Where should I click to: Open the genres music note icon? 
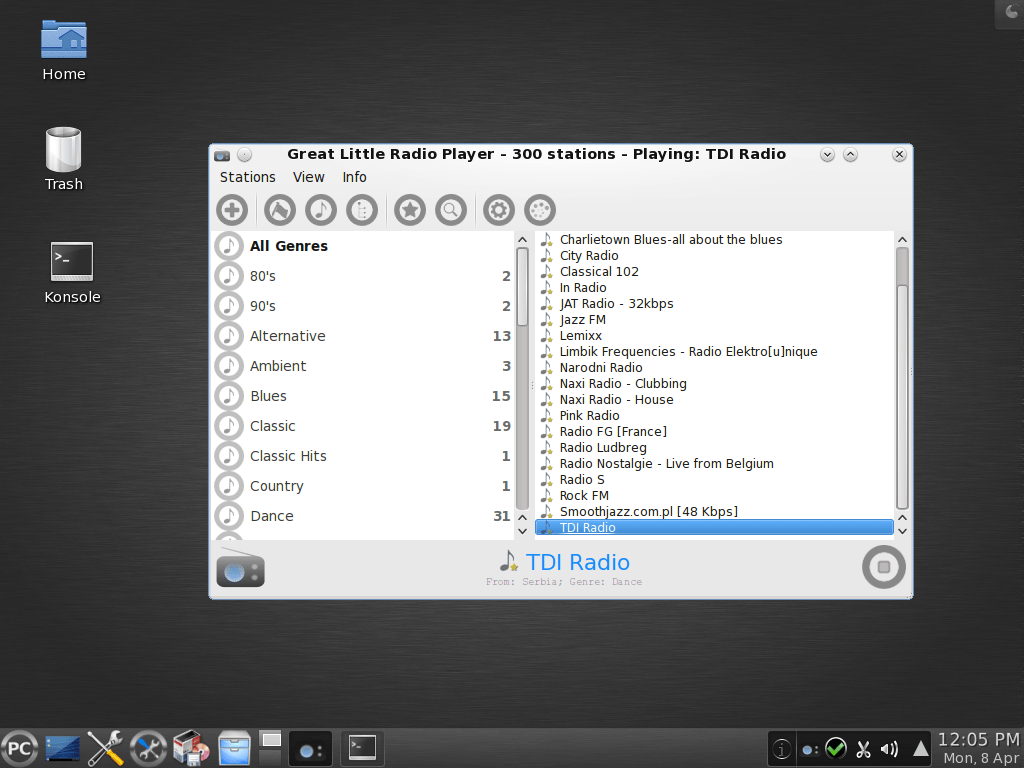pos(320,210)
